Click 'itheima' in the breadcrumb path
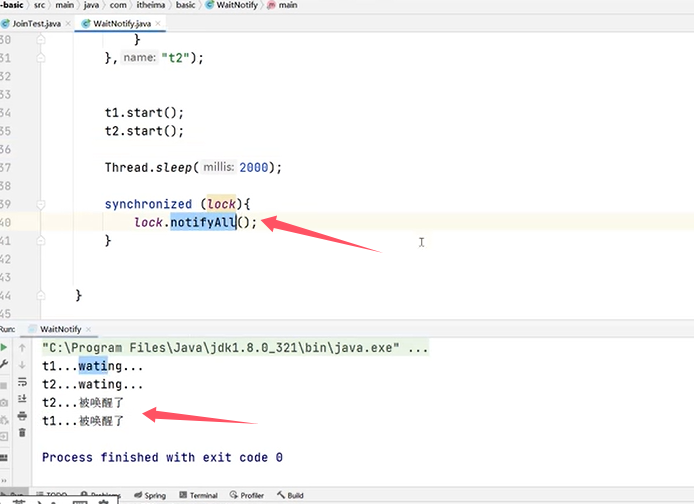694x504 pixels. point(151,5)
